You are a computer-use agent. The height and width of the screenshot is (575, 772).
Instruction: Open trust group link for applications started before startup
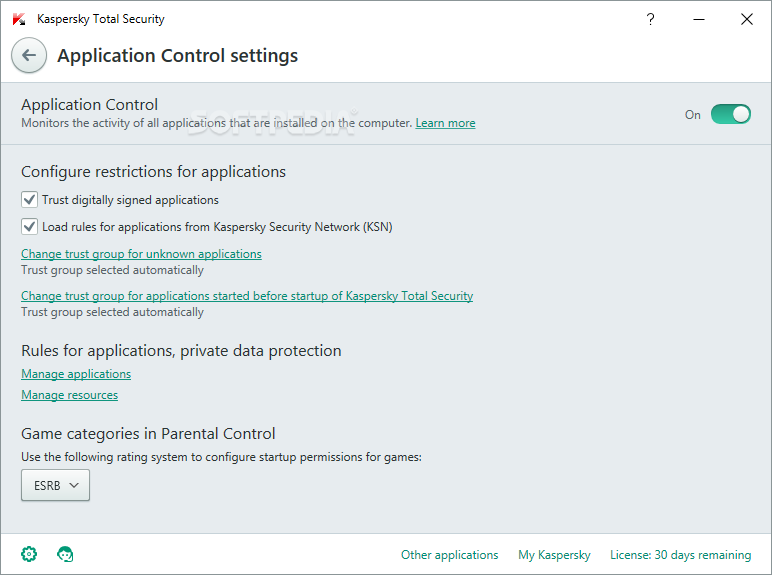click(x=247, y=295)
